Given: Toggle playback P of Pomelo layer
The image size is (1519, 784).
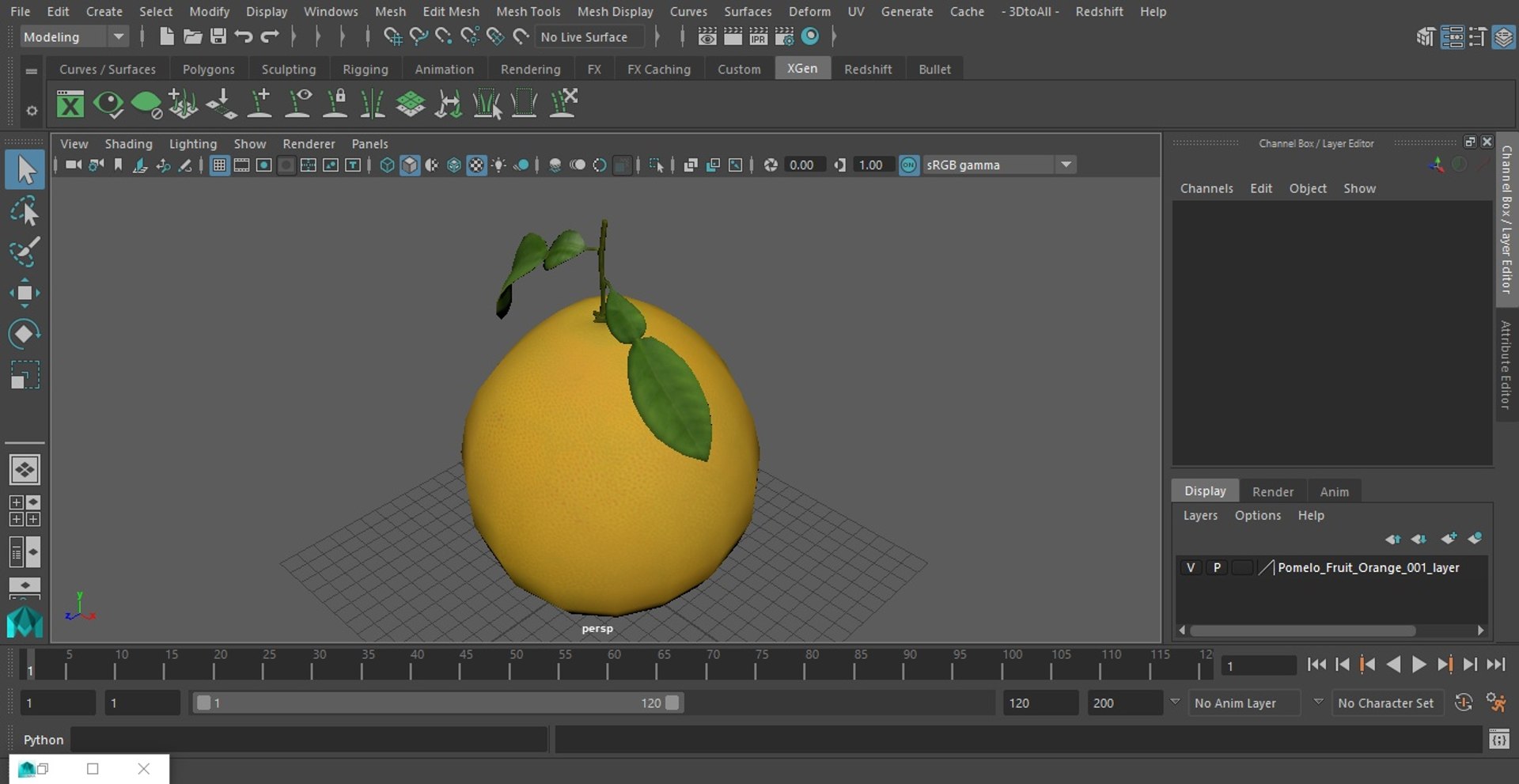Looking at the screenshot, I should click(x=1217, y=567).
